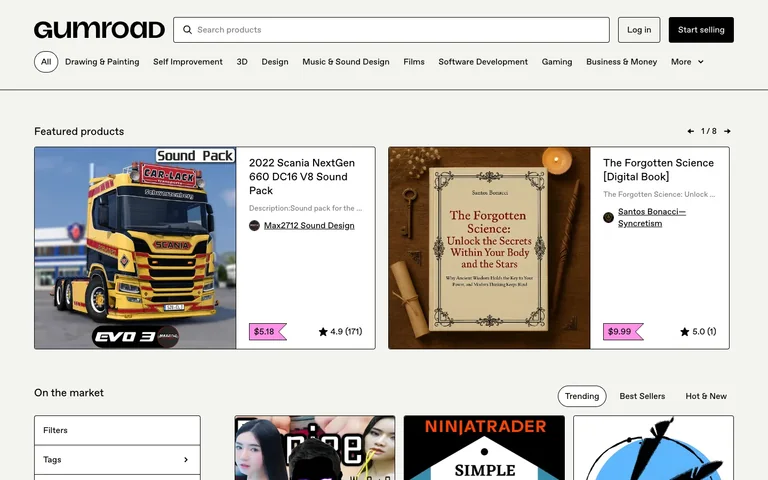Open the Design category
The height and width of the screenshot is (480, 768).
275,62
